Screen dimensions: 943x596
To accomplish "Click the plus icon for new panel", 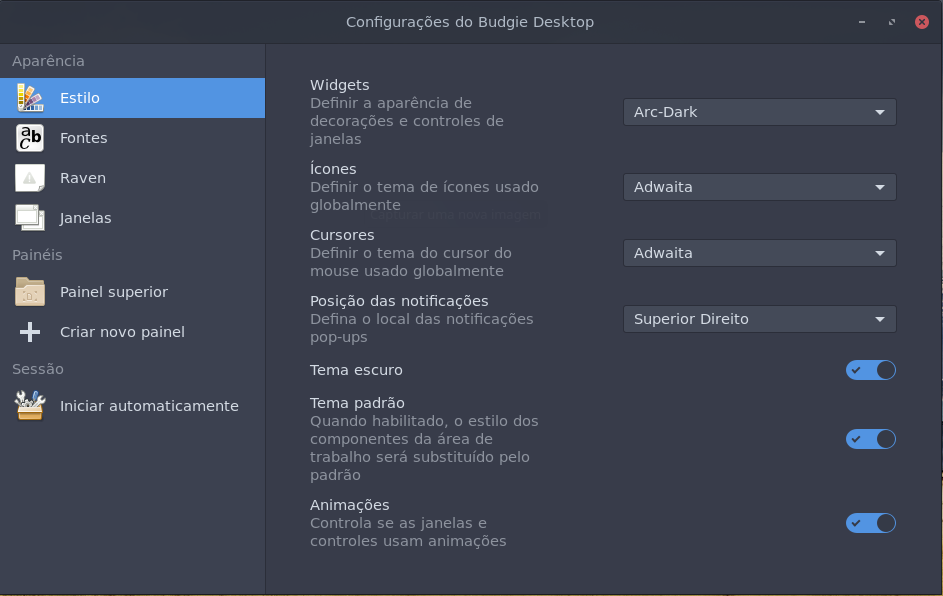I will tap(30, 332).
